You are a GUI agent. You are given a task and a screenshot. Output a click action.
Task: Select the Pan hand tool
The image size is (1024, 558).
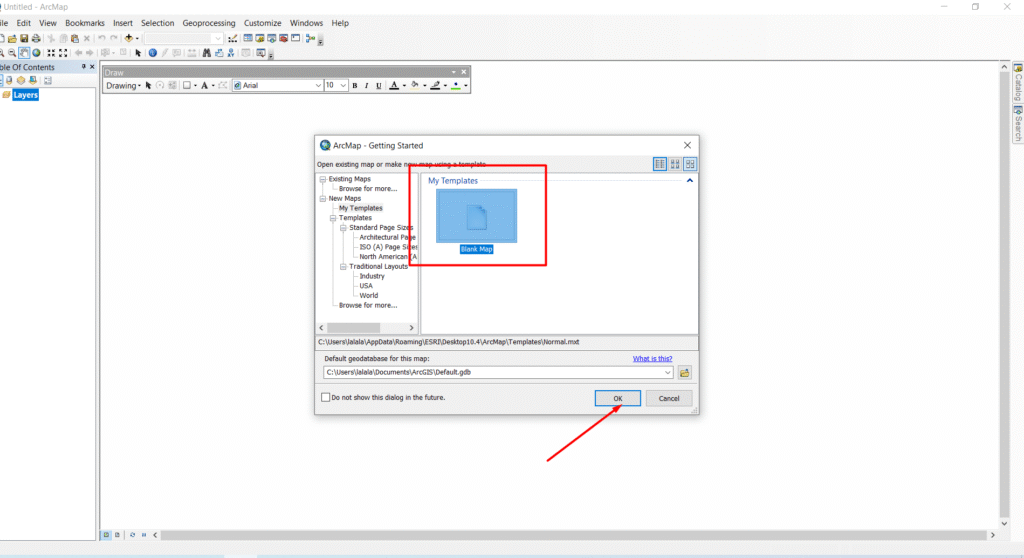[24, 53]
